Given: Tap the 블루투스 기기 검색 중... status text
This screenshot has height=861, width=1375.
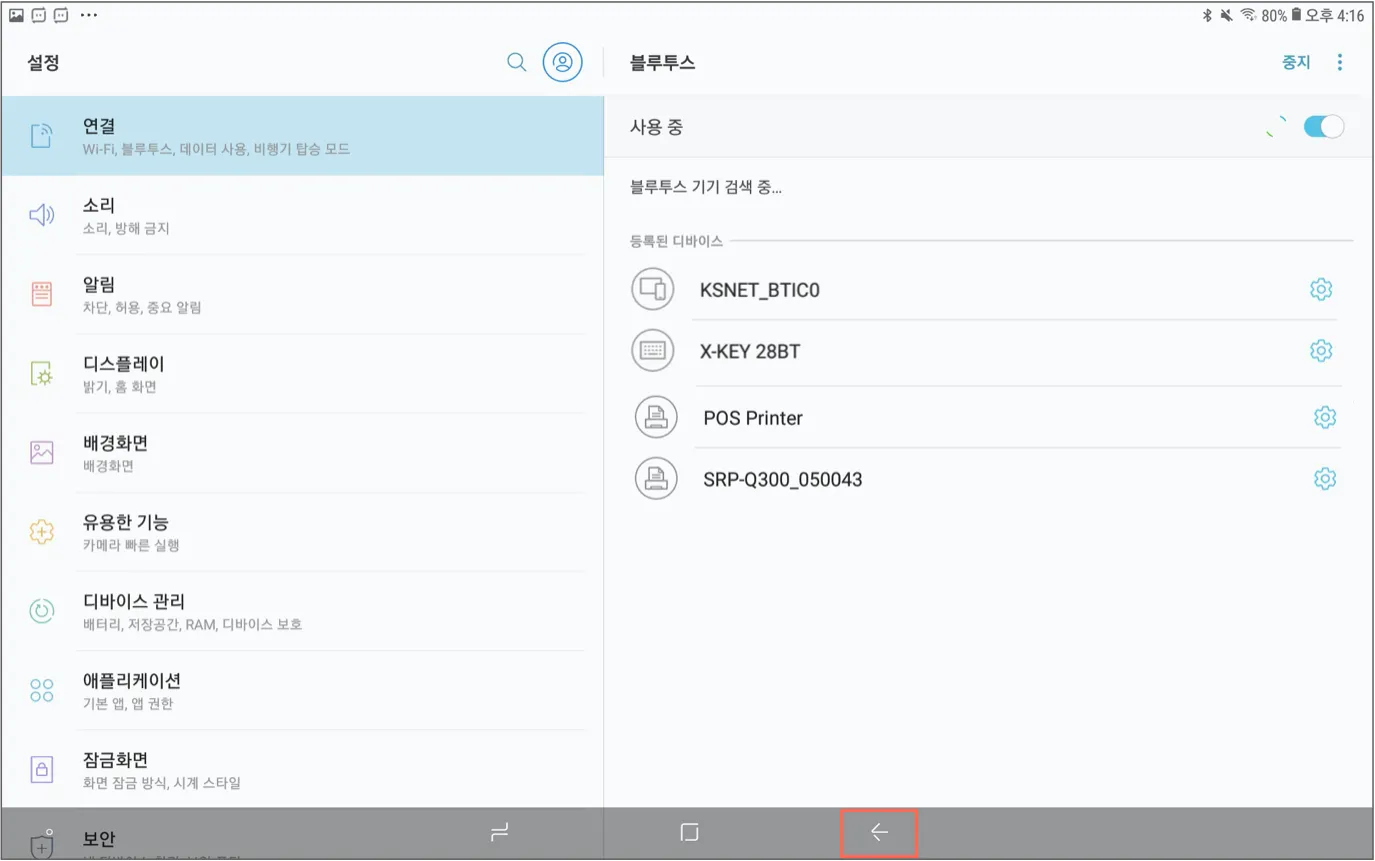Looking at the screenshot, I should click(x=706, y=187).
